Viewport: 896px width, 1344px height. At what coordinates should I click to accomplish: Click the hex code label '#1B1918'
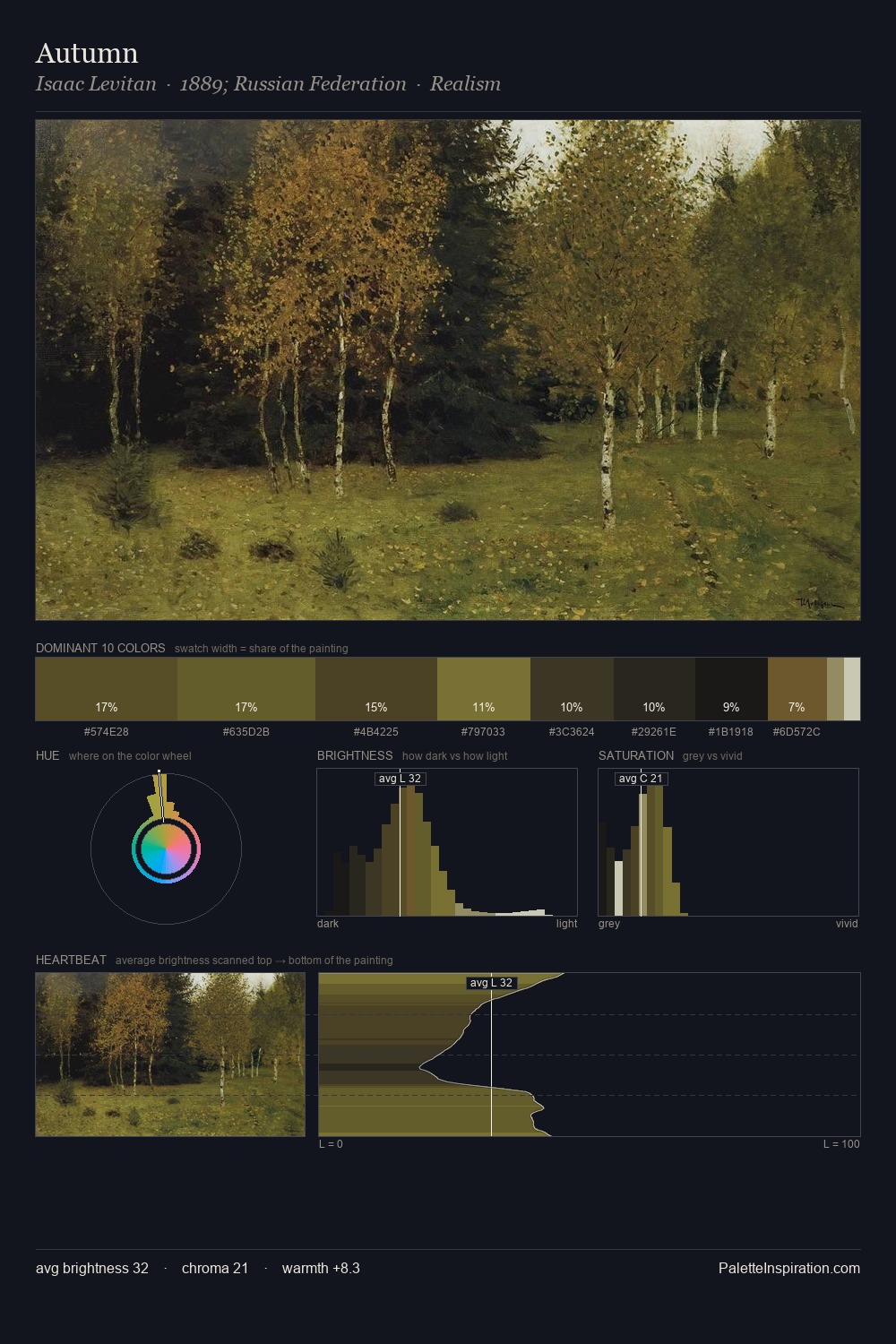pos(731,732)
